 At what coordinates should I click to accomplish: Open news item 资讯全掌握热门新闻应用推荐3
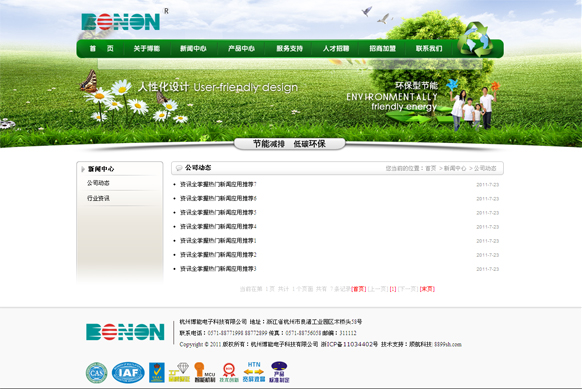218,269
